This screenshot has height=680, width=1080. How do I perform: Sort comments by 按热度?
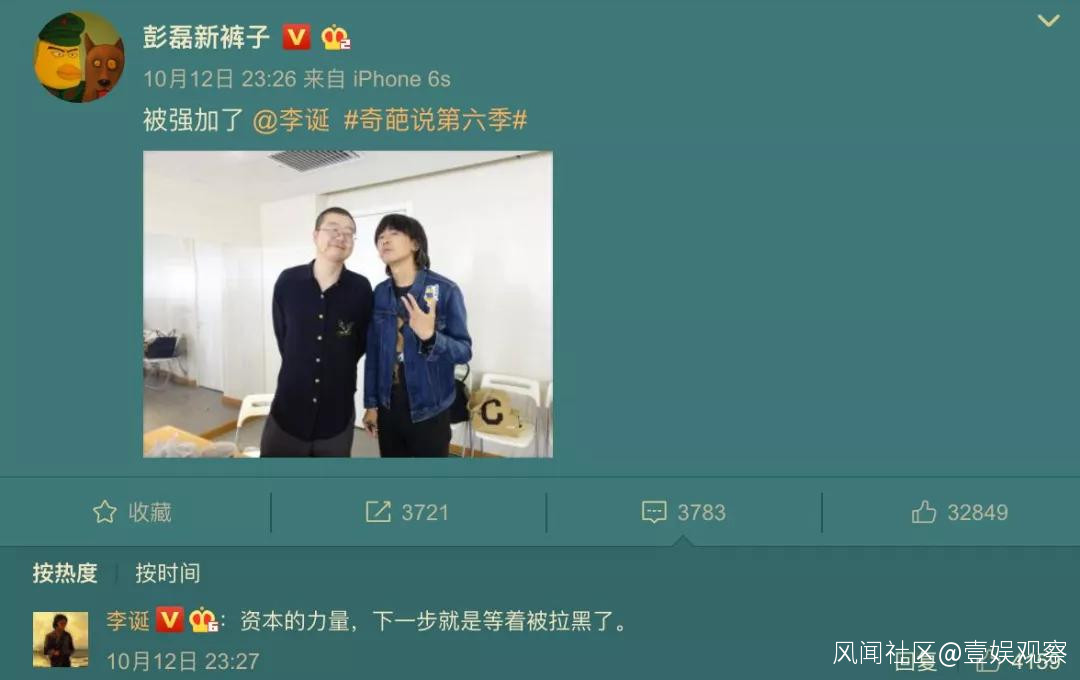pos(65,573)
